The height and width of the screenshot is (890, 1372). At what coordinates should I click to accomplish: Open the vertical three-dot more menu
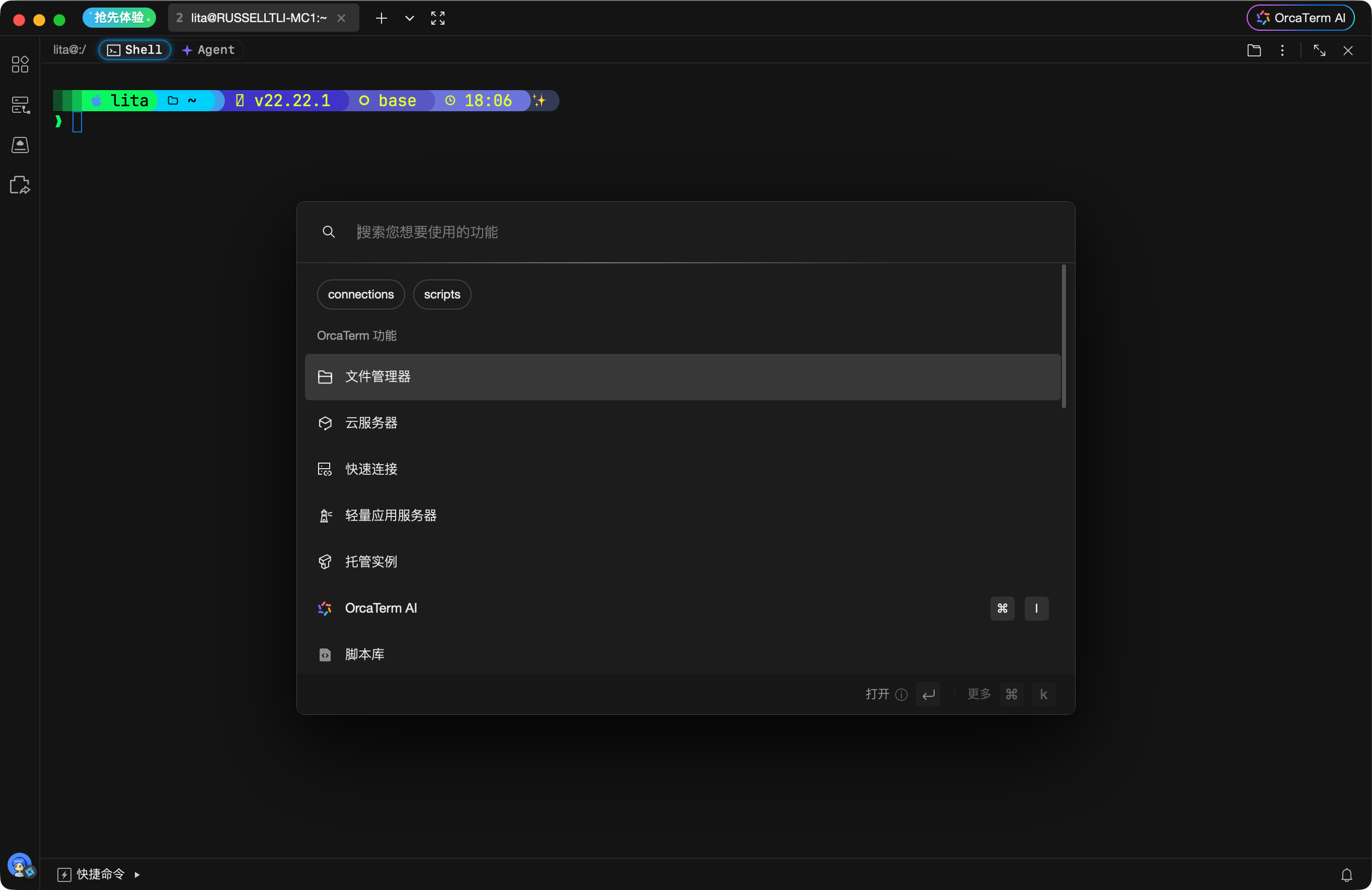pos(1282,50)
